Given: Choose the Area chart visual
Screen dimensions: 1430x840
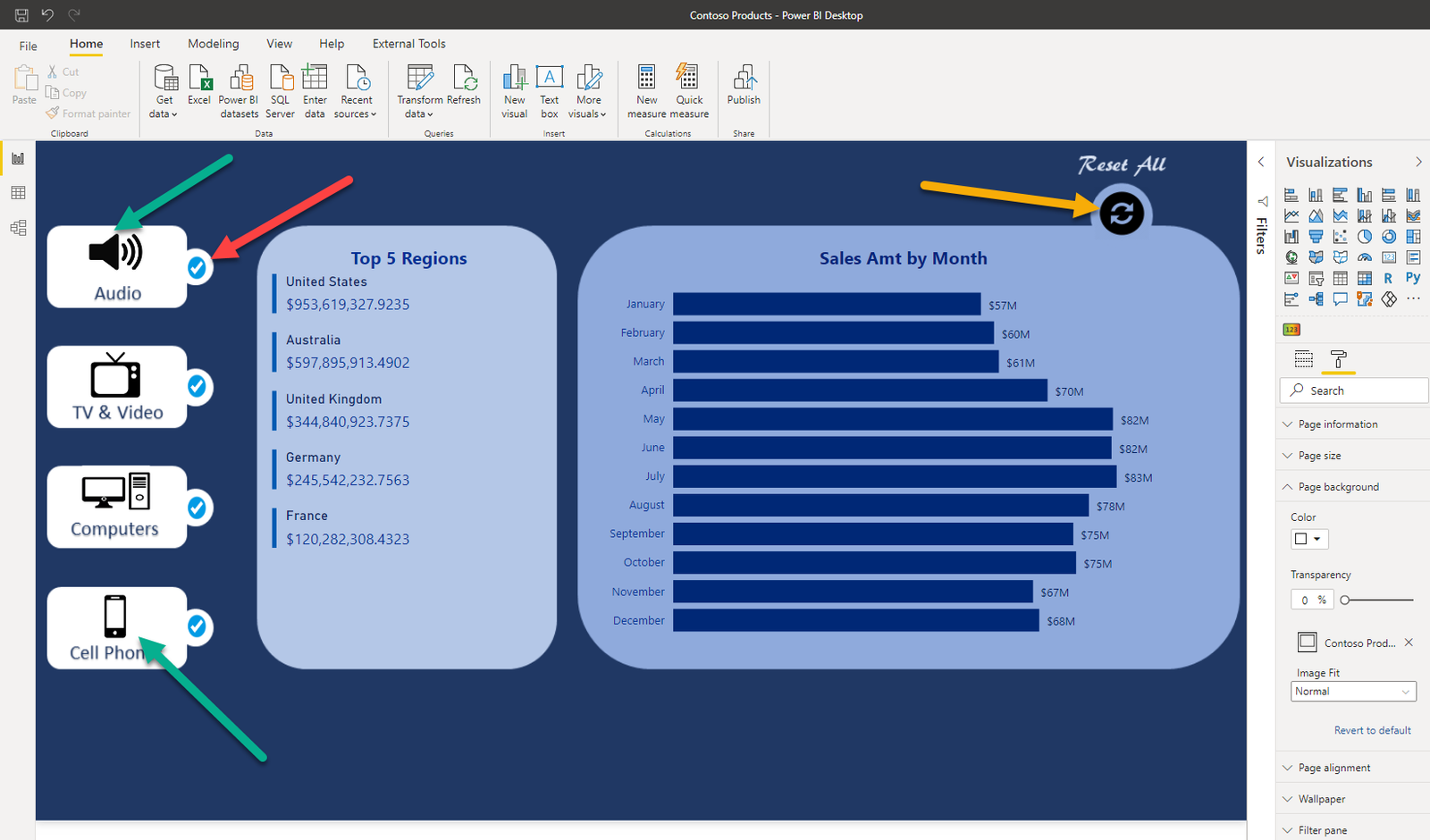Looking at the screenshot, I should (x=1316, y=215).
